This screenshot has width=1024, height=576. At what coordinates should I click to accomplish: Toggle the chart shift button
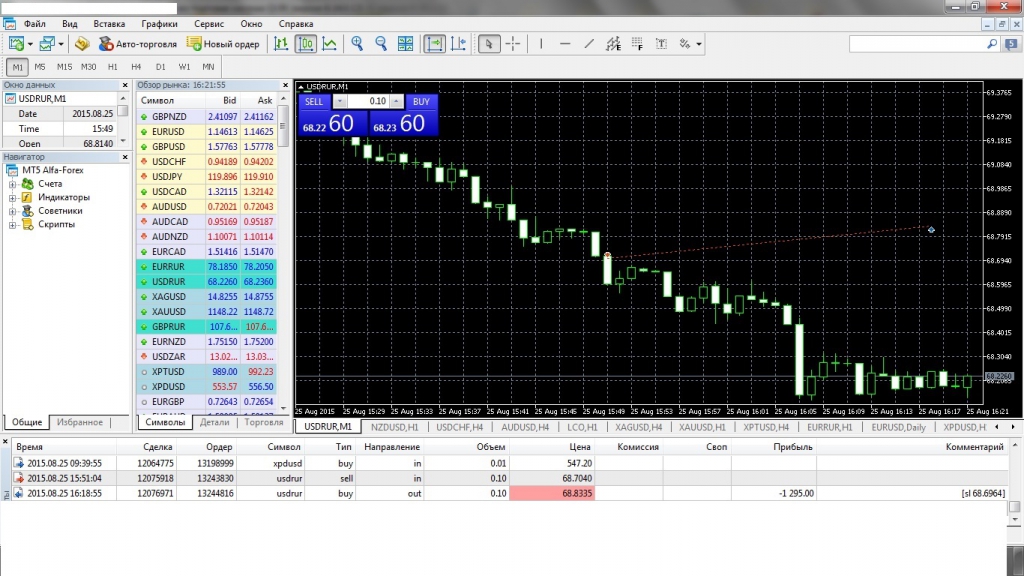pyautogui.click(x=459, y=44)
